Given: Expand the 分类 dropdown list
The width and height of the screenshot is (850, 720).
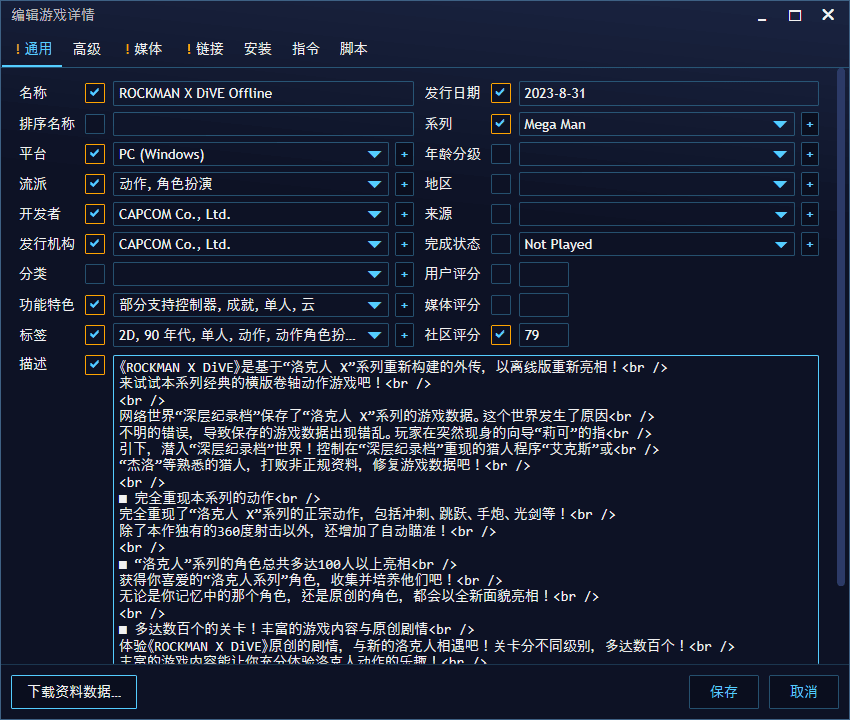Looking at the screenshot, I should coord(375,274).
